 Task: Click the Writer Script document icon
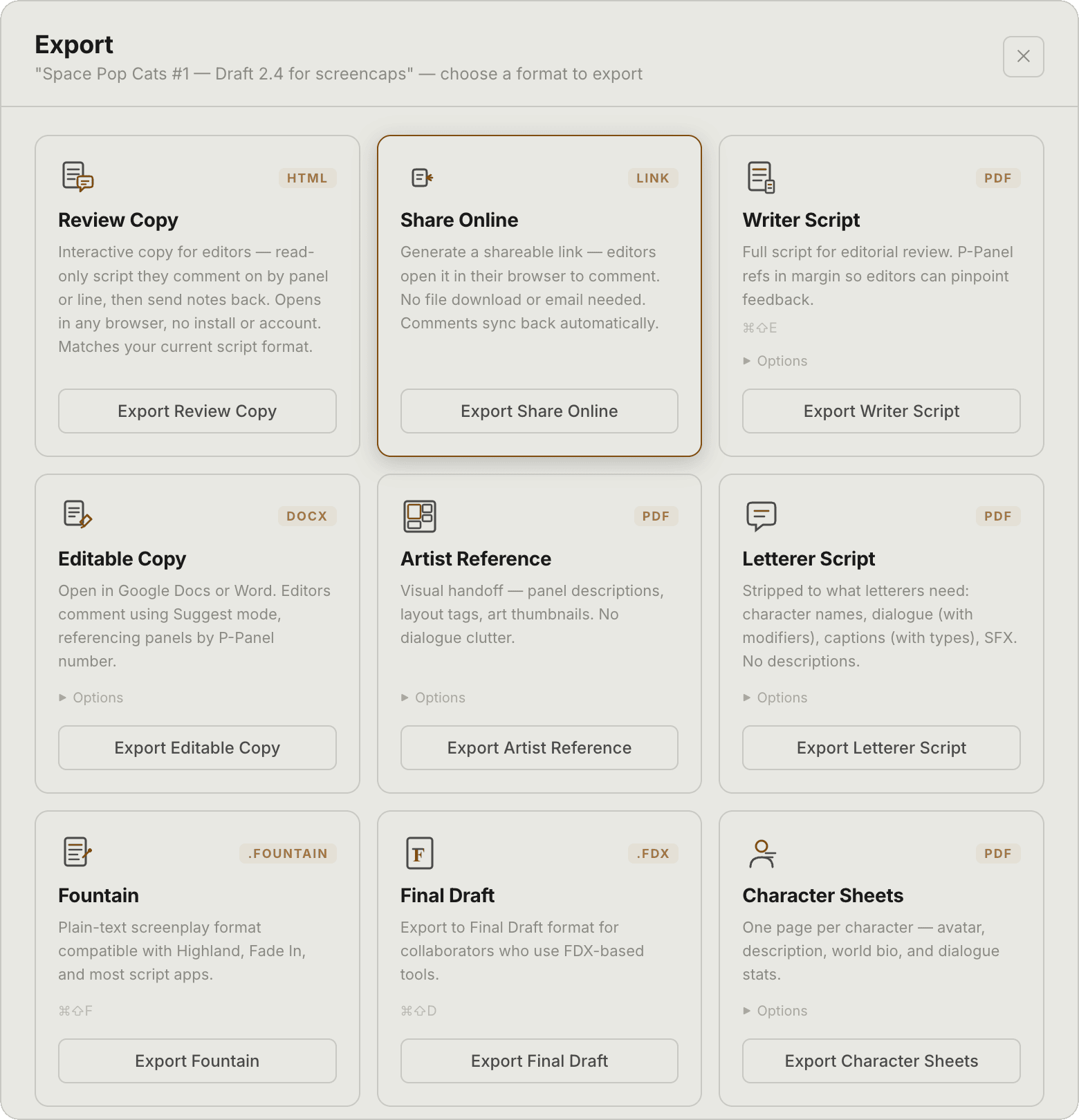[x=762, y=177]
